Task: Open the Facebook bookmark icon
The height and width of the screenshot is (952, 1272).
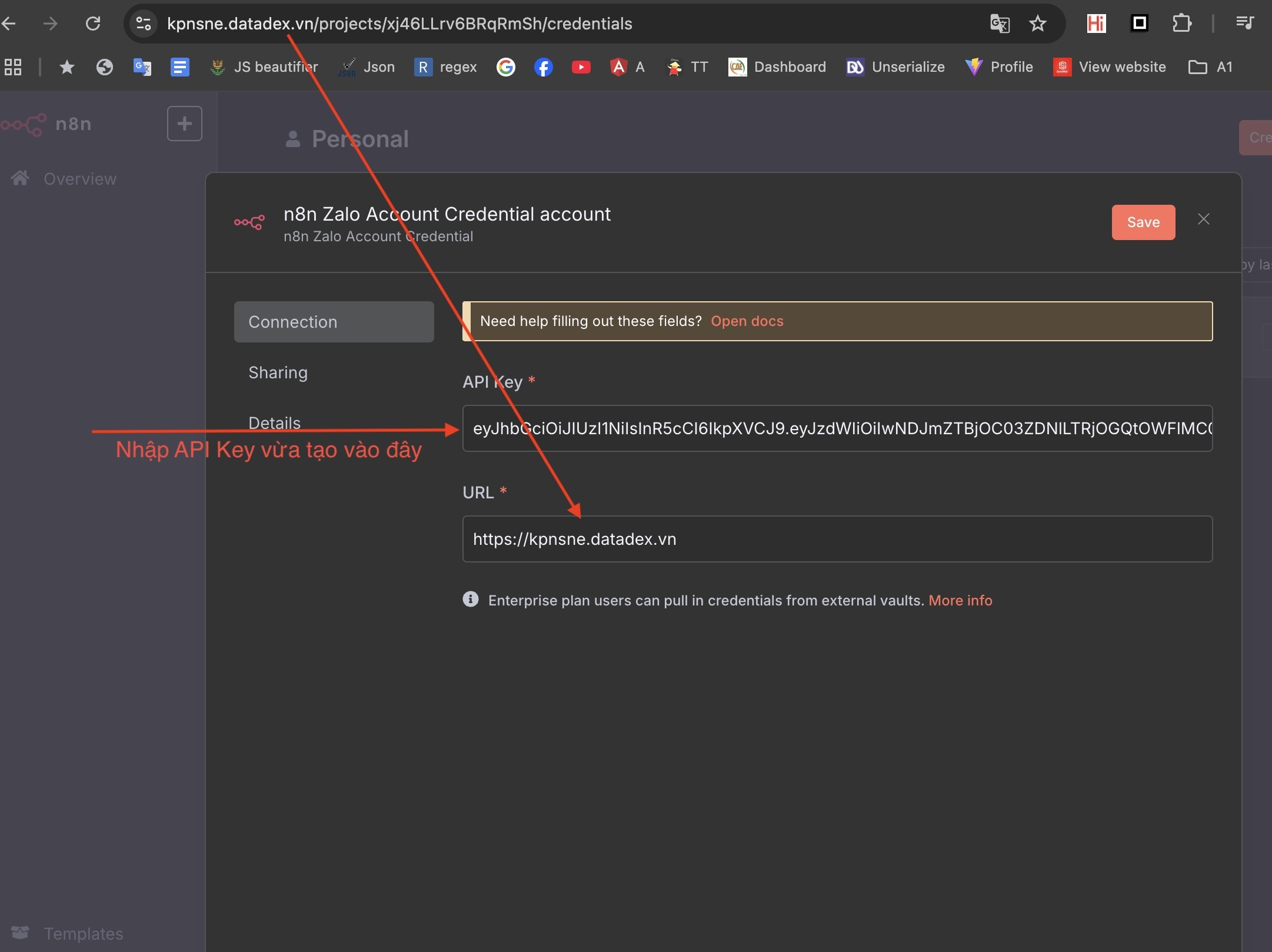Action: pos(544,67)
